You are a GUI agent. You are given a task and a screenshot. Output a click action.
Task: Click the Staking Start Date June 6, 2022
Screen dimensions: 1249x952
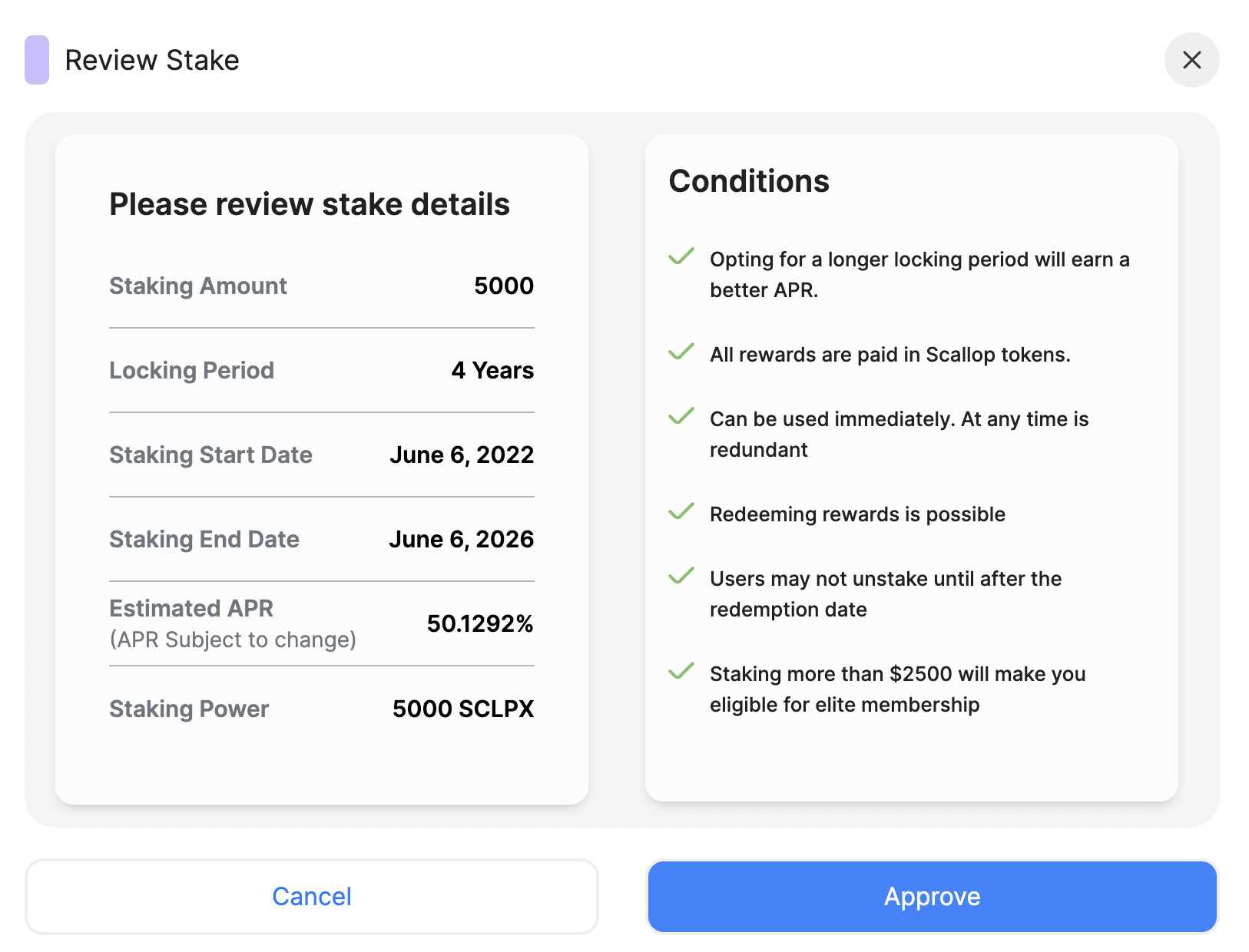[x=462, y=455]
